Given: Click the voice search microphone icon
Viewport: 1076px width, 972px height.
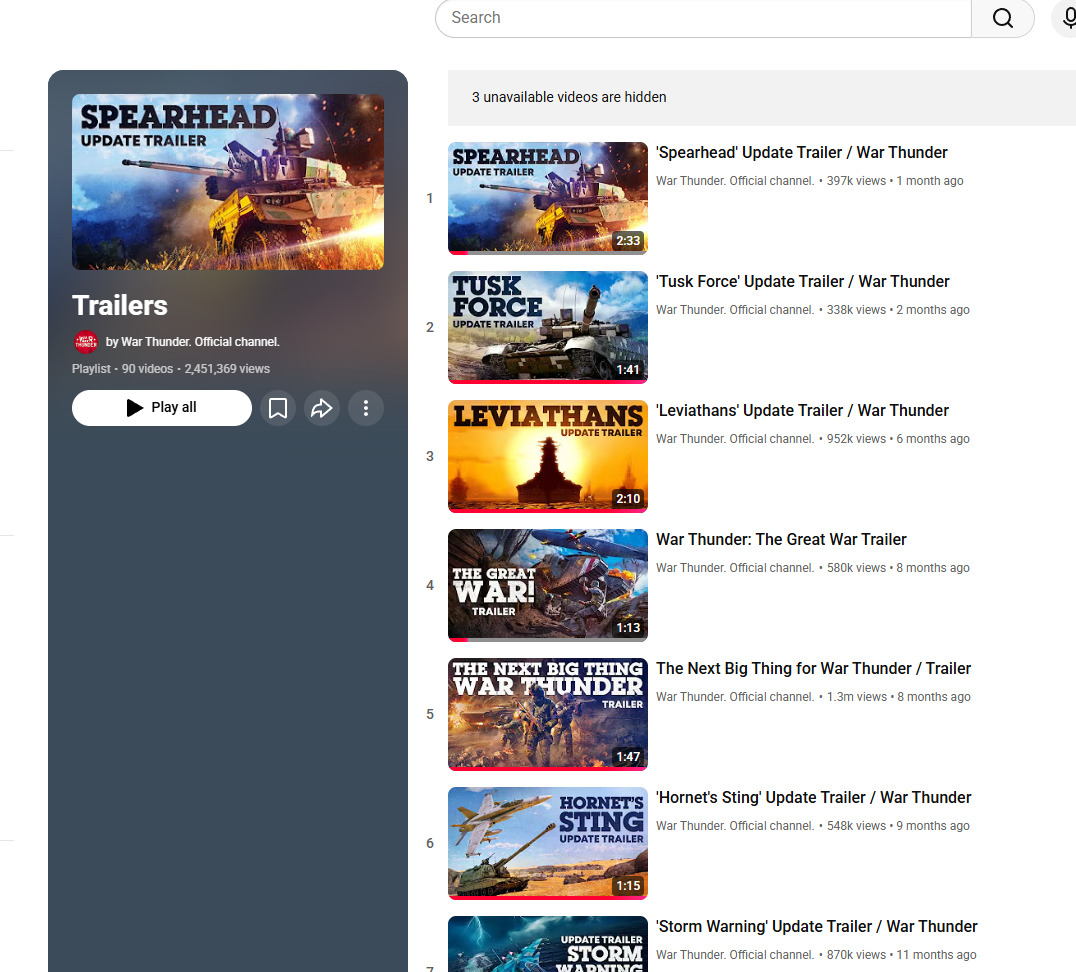Looking at the screenshot, I should [x=1068, y=18].
